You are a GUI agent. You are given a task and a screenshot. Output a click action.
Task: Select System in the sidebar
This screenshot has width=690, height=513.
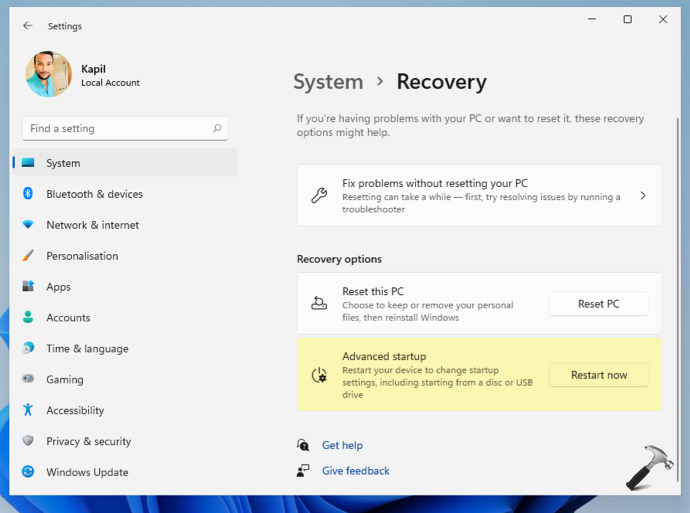coord(63,163)
